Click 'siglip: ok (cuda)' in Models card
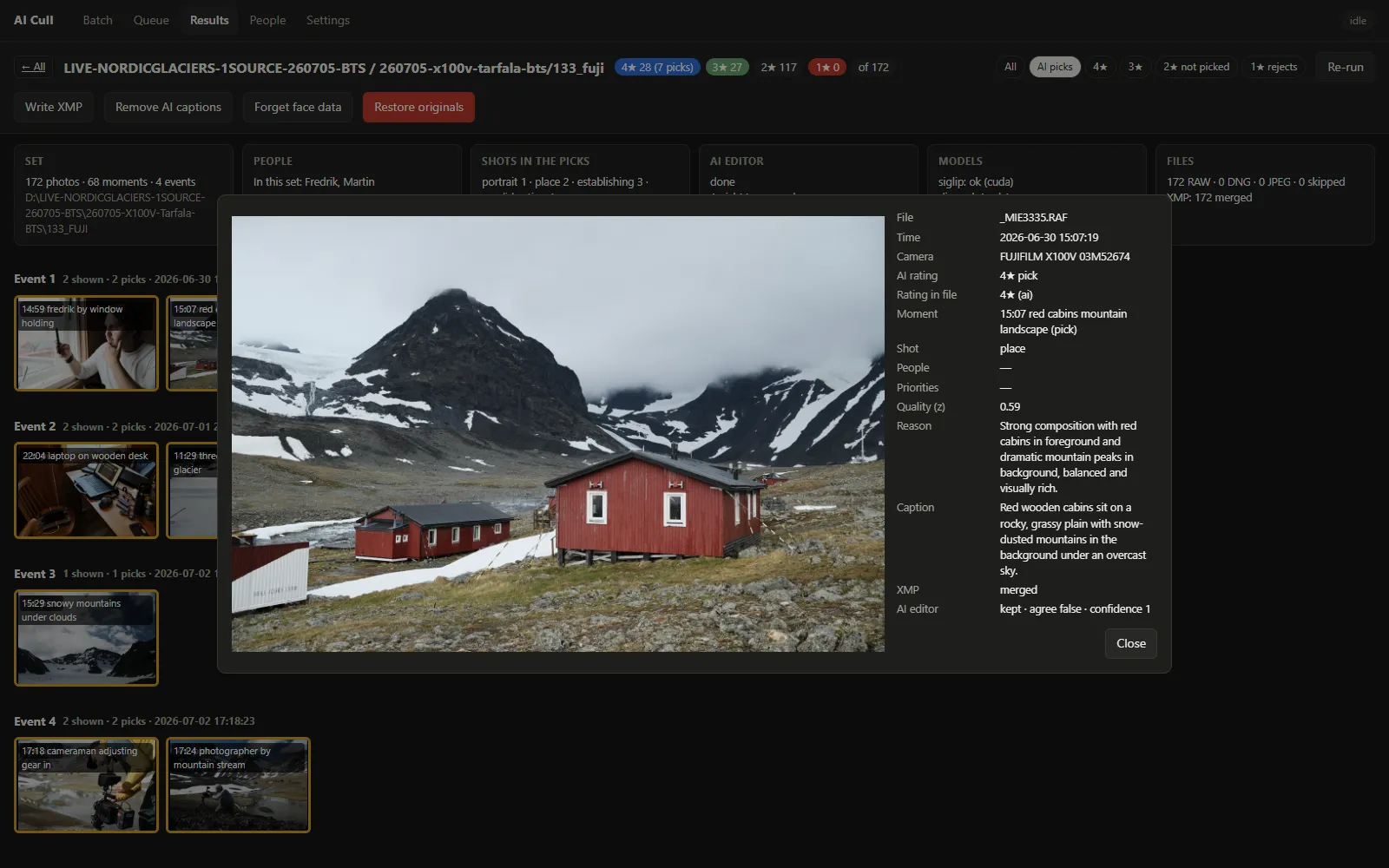Image resolution: width=1389 pixels, height=868 pixels. [x=976, y=181]
